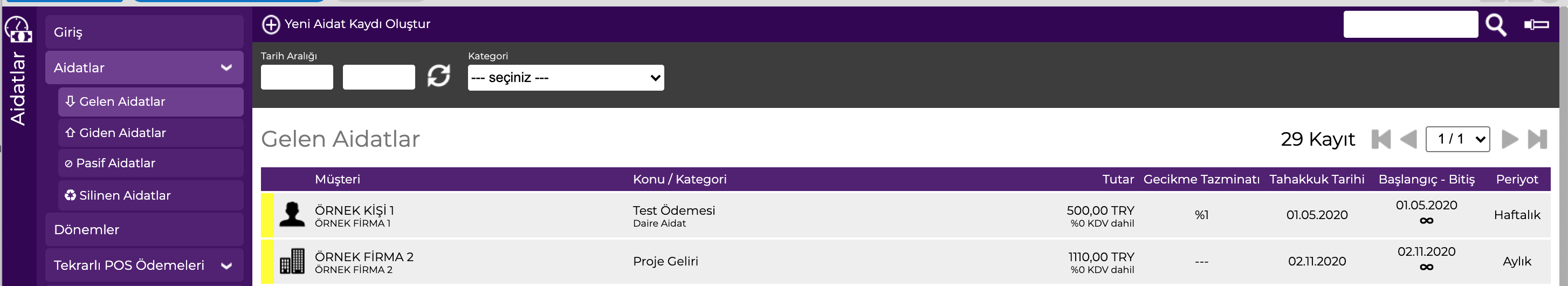This screenshot has height=286, width=1568.
Task: Collapse the Aidatlar menu section
Action: click(226, 67)
